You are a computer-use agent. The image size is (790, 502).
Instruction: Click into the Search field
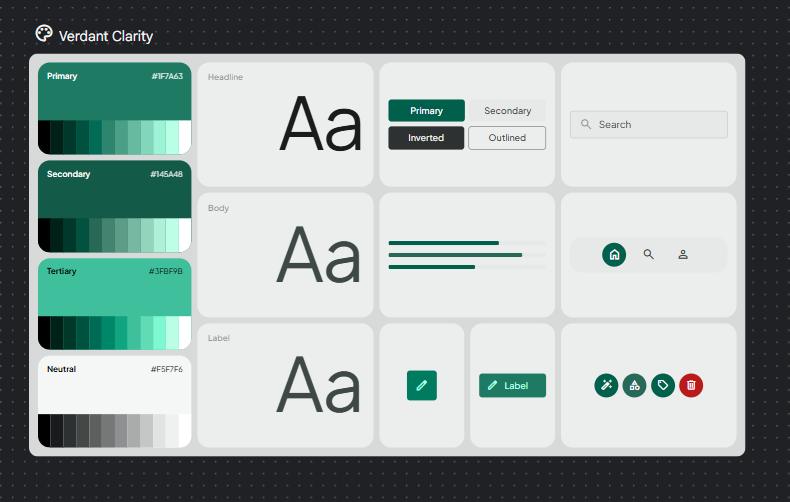648,125
